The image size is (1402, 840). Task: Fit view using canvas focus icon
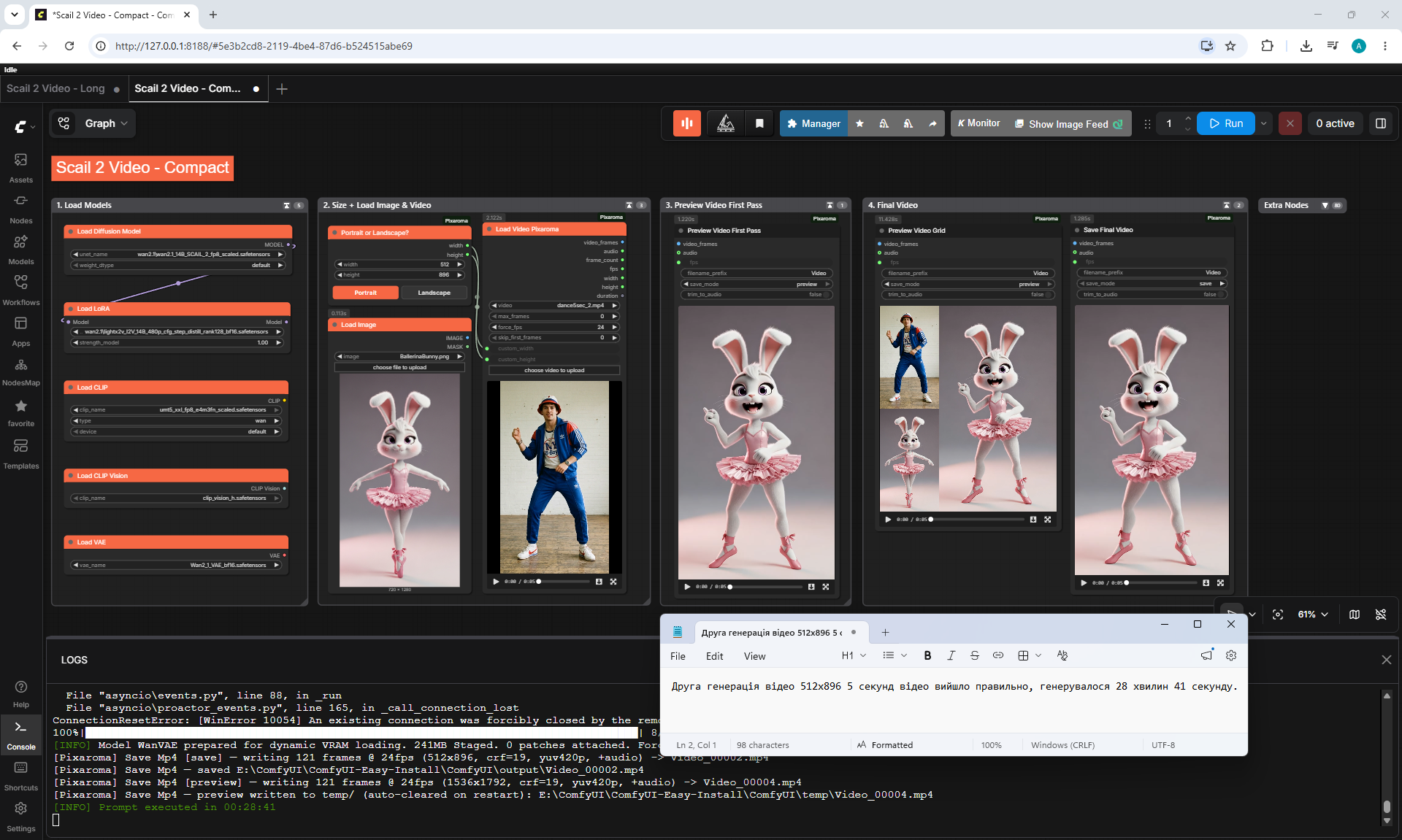[x=1278, y=614]
